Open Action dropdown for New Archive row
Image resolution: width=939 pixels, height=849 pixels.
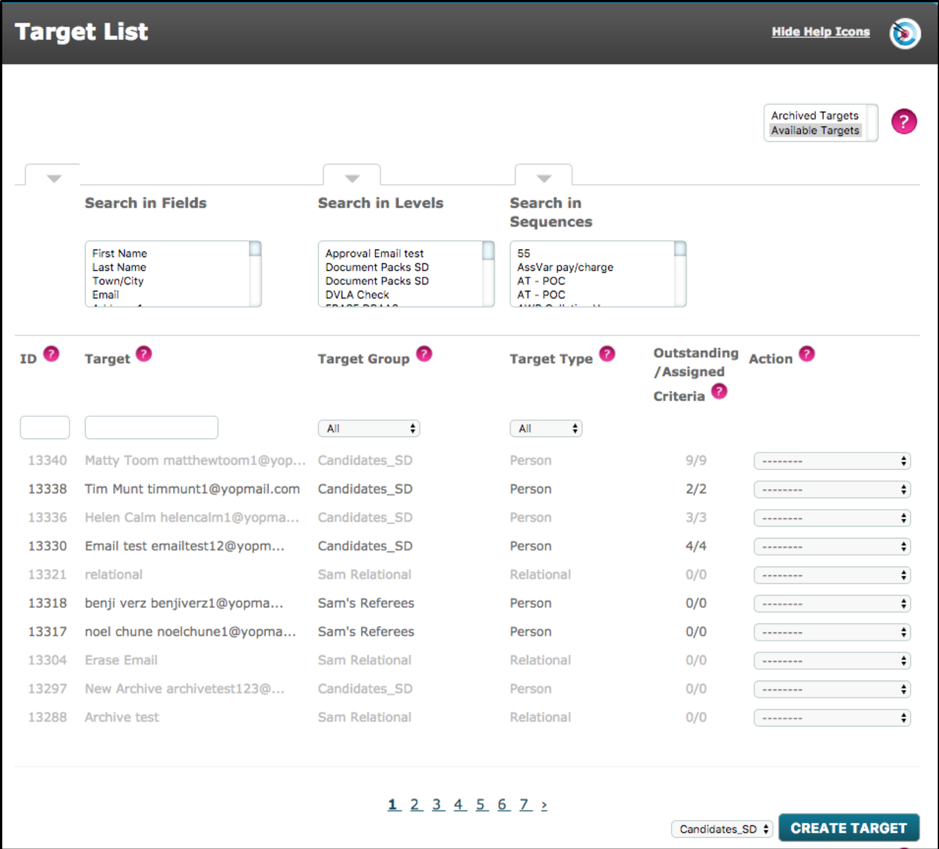[832, 689]
